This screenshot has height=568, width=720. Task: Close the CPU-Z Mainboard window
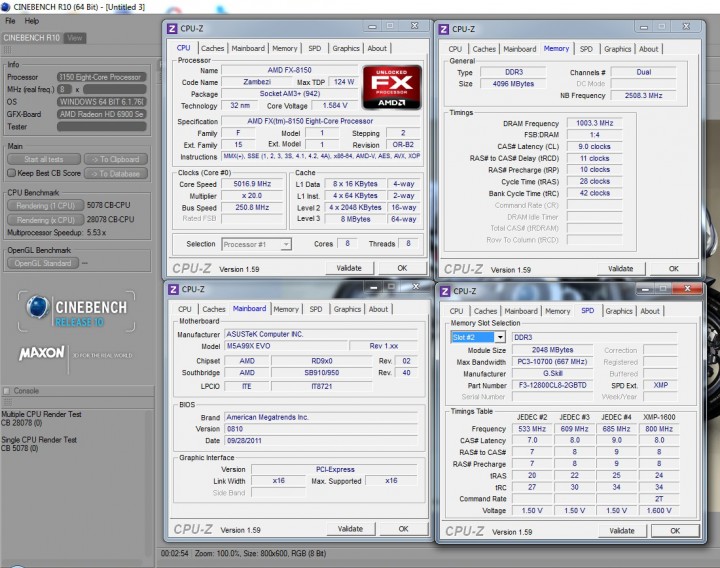[415, 287]
